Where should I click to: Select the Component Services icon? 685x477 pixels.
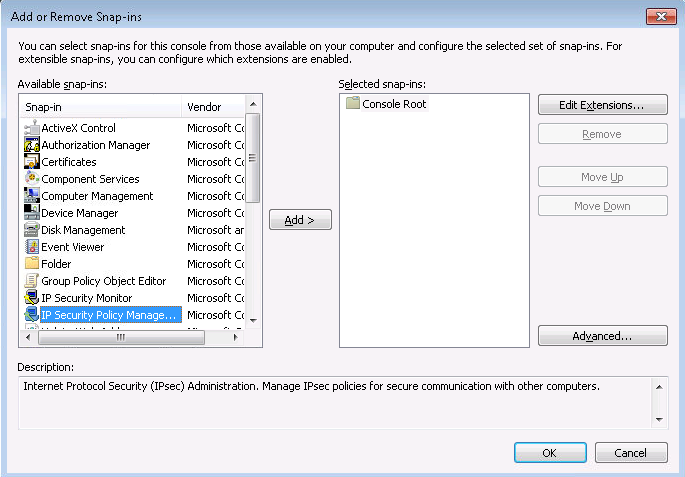pos(32,179)
